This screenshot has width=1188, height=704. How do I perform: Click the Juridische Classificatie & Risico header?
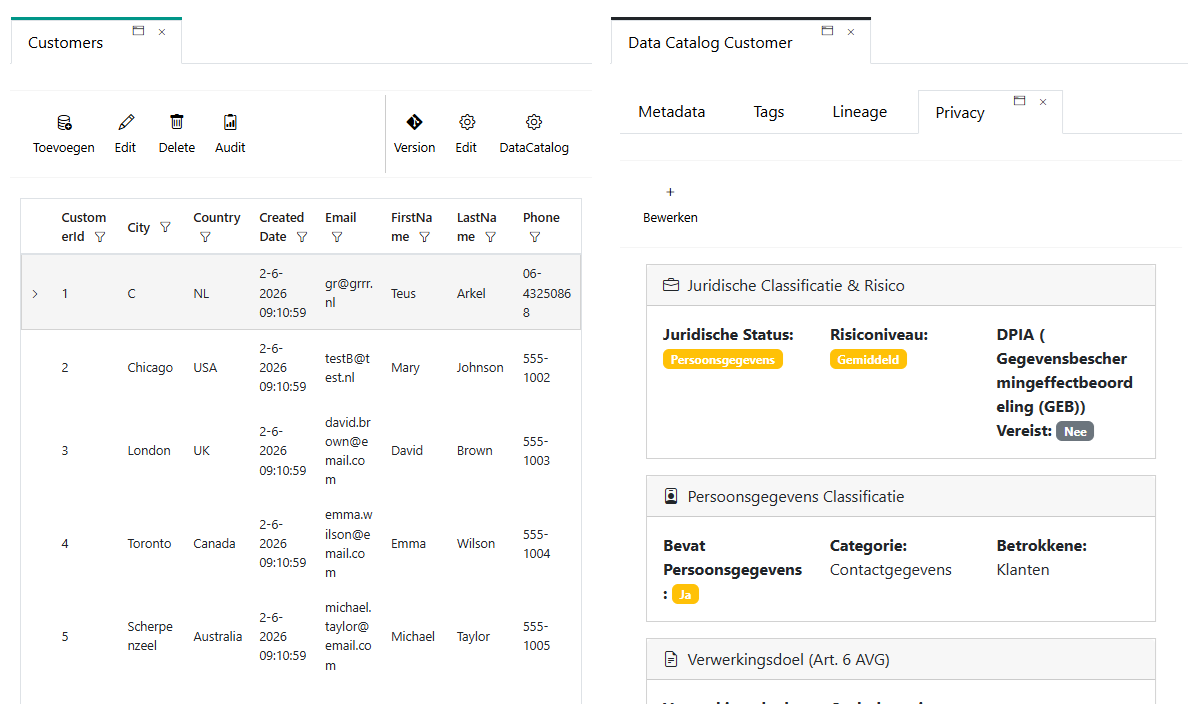click(901, 286)
